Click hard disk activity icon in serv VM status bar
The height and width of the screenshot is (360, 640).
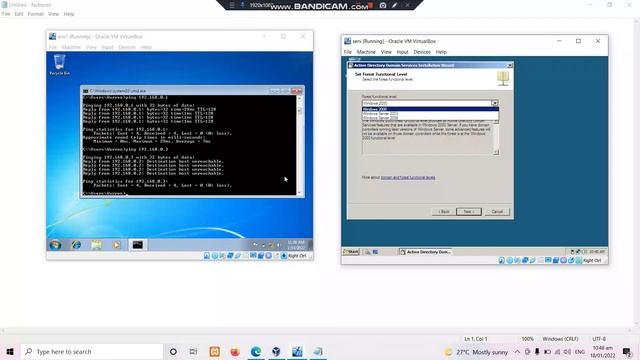[502, 260]
